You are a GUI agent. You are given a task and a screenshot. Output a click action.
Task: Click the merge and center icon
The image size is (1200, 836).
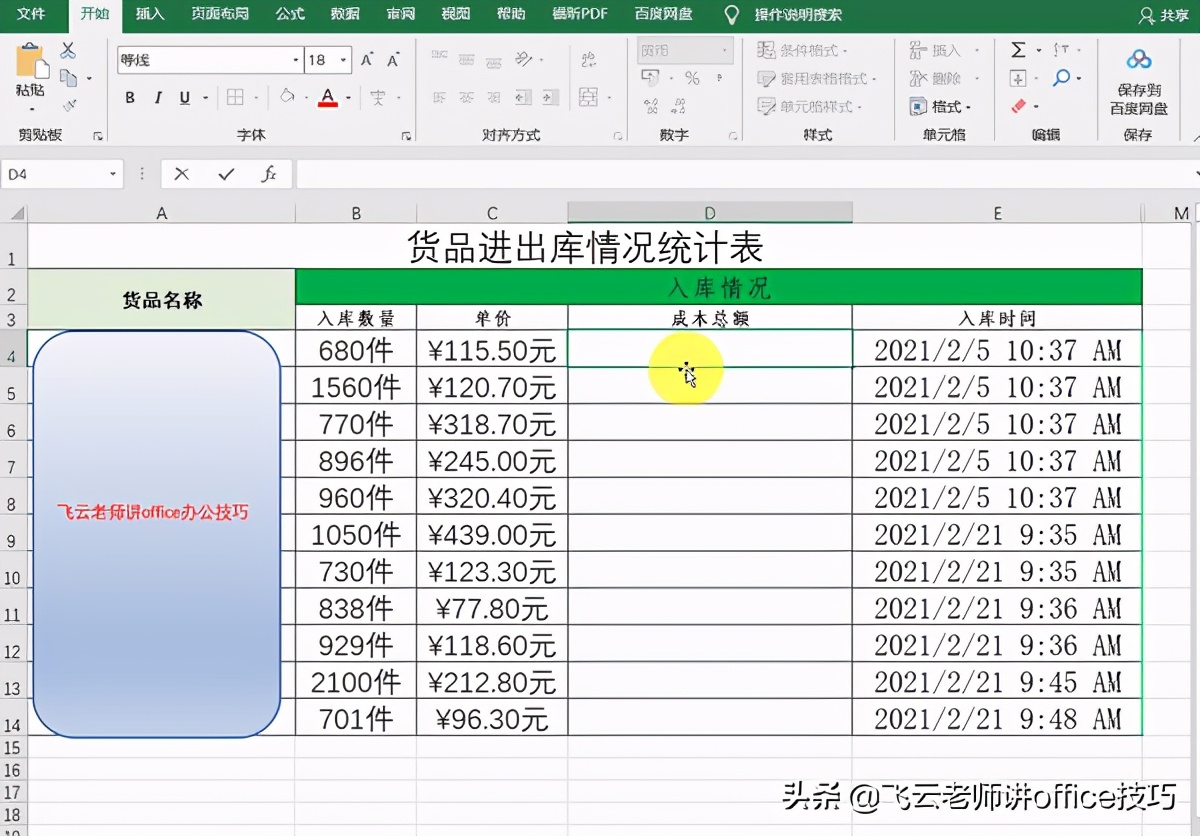coord(588,97)
